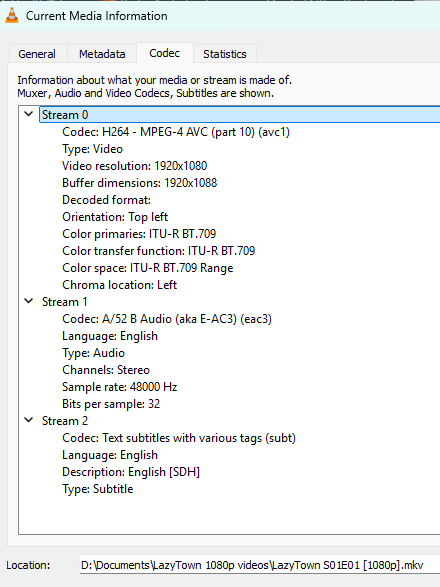
Task: Collapse the Stream 1 chevron
Action: [29, 301]
